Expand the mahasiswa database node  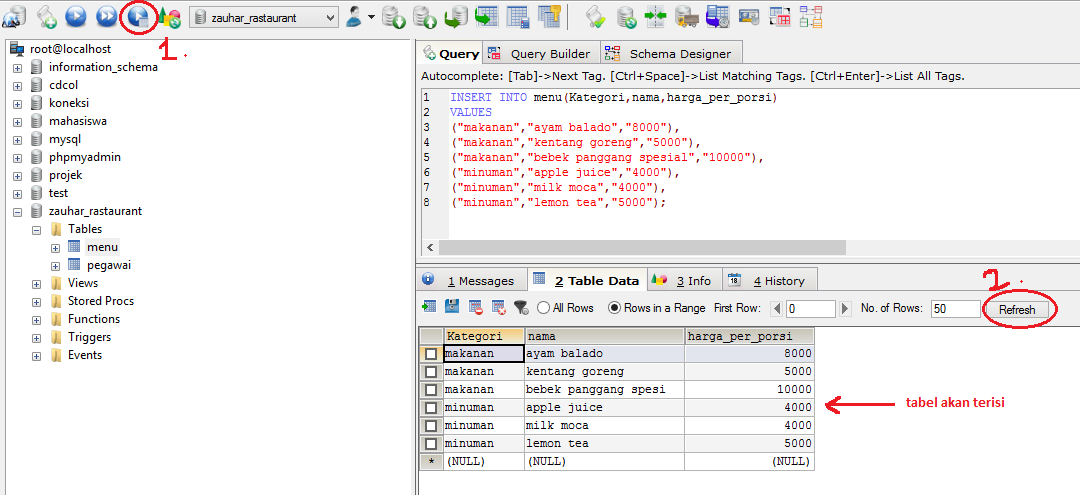tap(17, 121)
